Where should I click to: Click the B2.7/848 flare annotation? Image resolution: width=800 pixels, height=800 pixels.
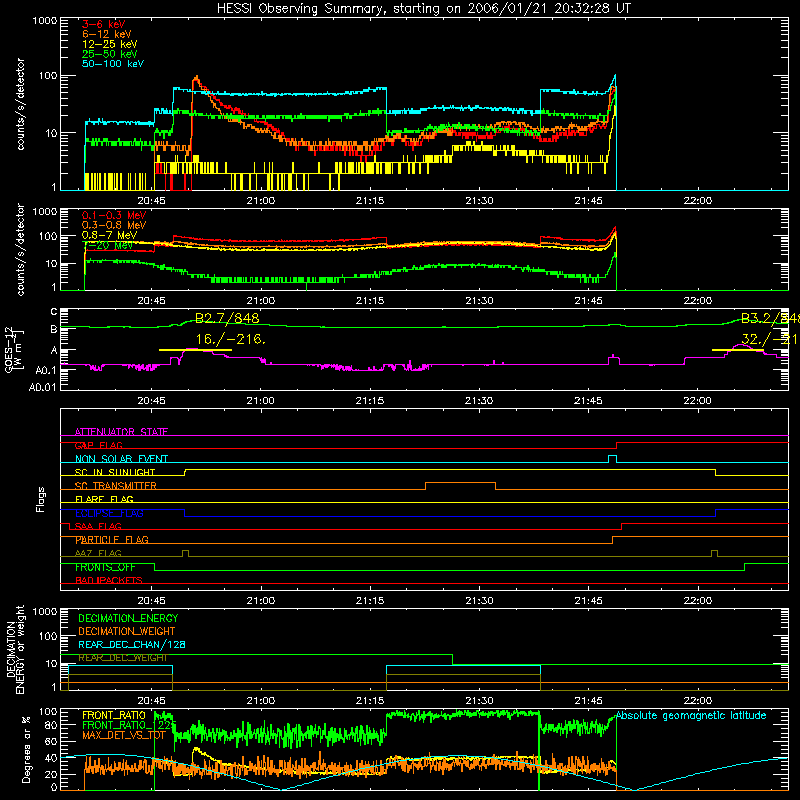[228, 318]
